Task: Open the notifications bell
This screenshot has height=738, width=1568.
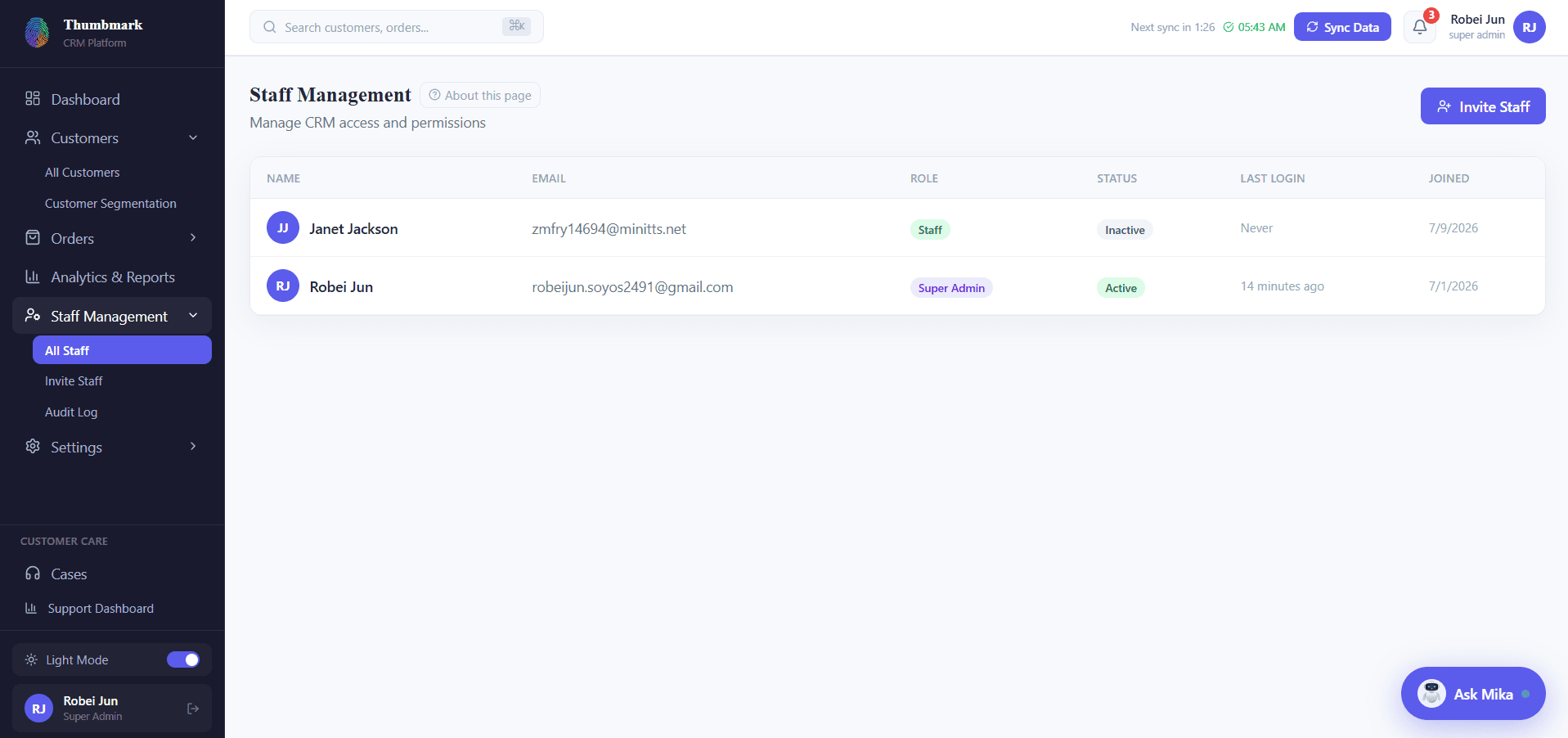Action: click(1420, 27)
